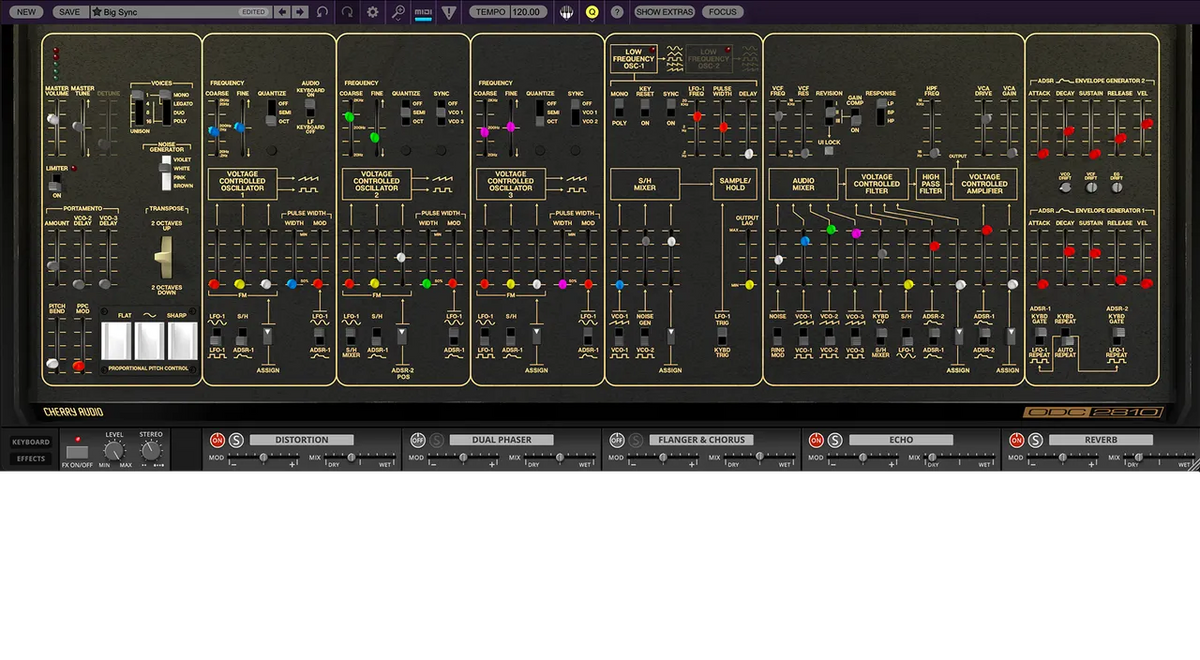The image size is (1200, 660).
Task: Open the VCO 1 Assign dropdown arrow
Action: pos(267,331)
